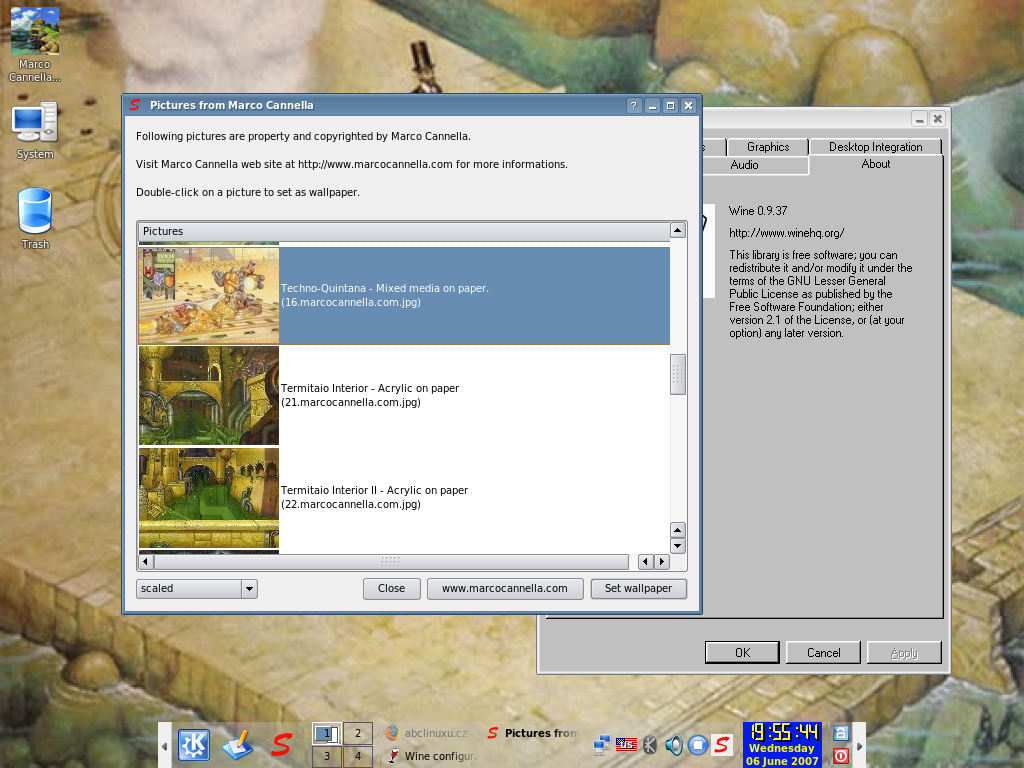The image size is (1024, 768).
Task: Open the System desktop icon
Action: coord(35,131)
